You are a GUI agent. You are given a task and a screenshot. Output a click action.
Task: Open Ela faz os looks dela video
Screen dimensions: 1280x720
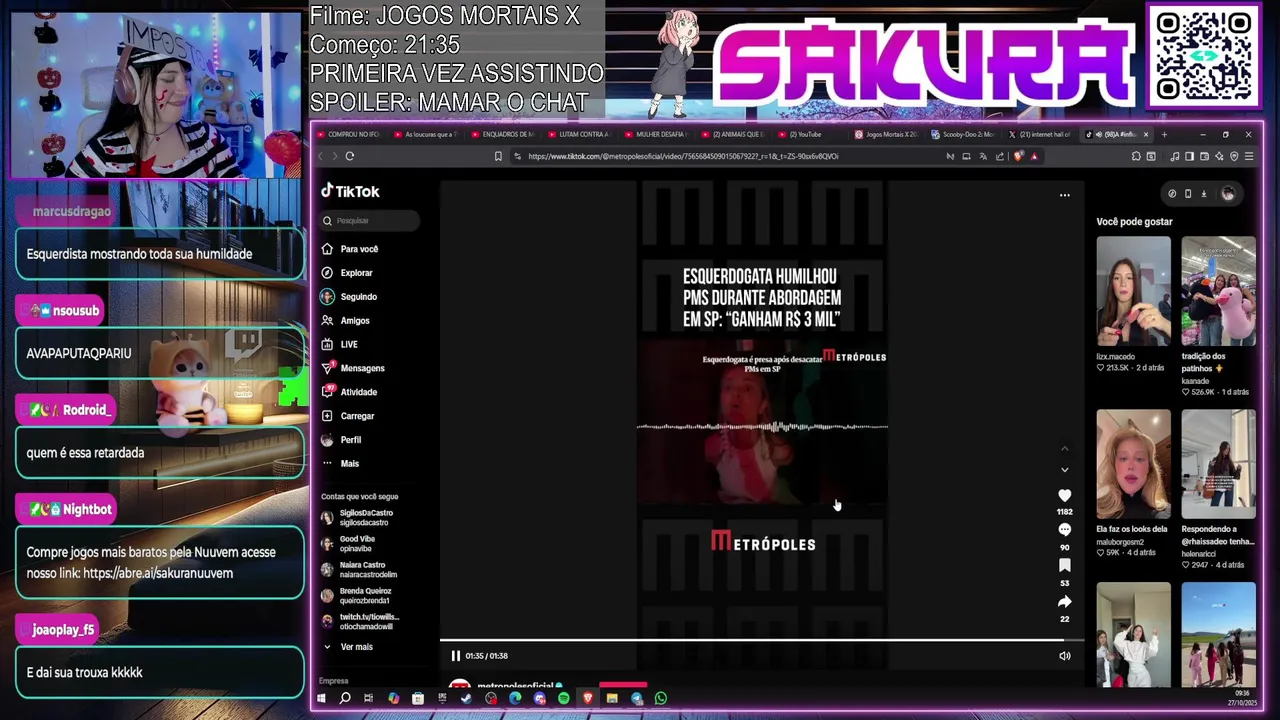(x=1133, y=464)
